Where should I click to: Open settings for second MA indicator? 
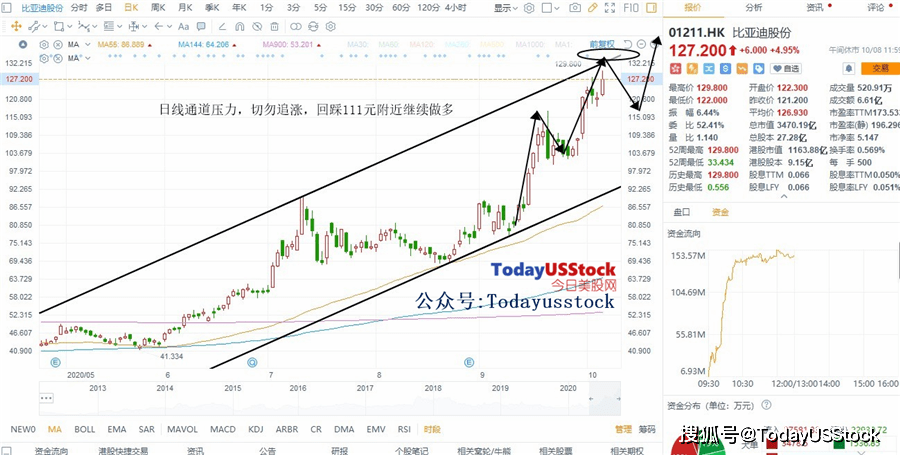(x=44, y=58)
